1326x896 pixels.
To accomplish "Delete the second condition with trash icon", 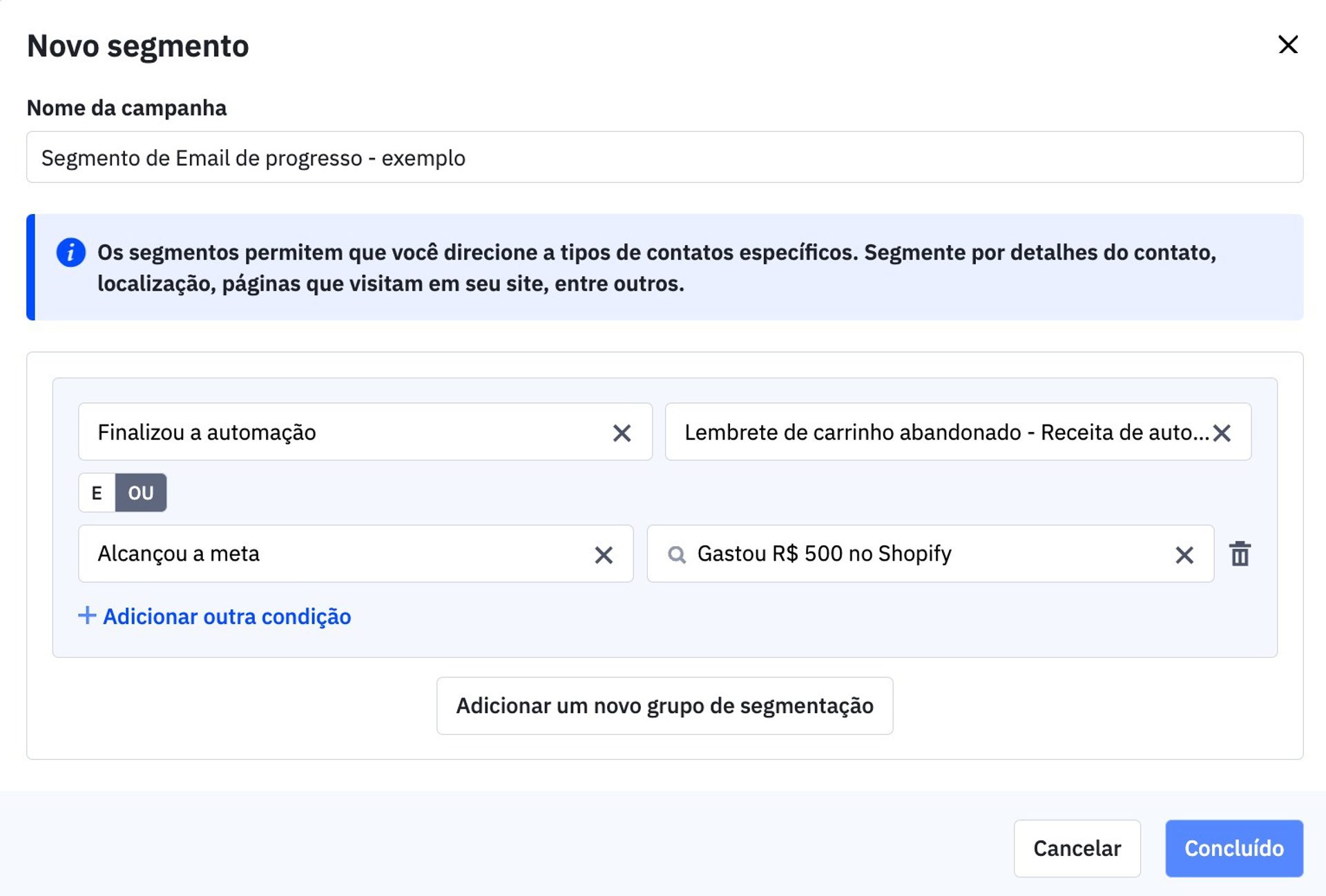I will pos(1240,554).
